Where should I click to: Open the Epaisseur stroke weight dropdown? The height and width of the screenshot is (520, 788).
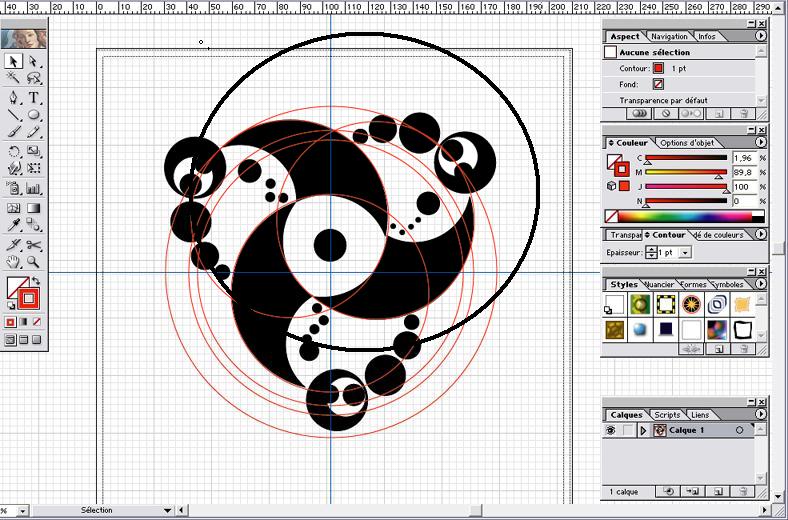[x=685, y=253]
